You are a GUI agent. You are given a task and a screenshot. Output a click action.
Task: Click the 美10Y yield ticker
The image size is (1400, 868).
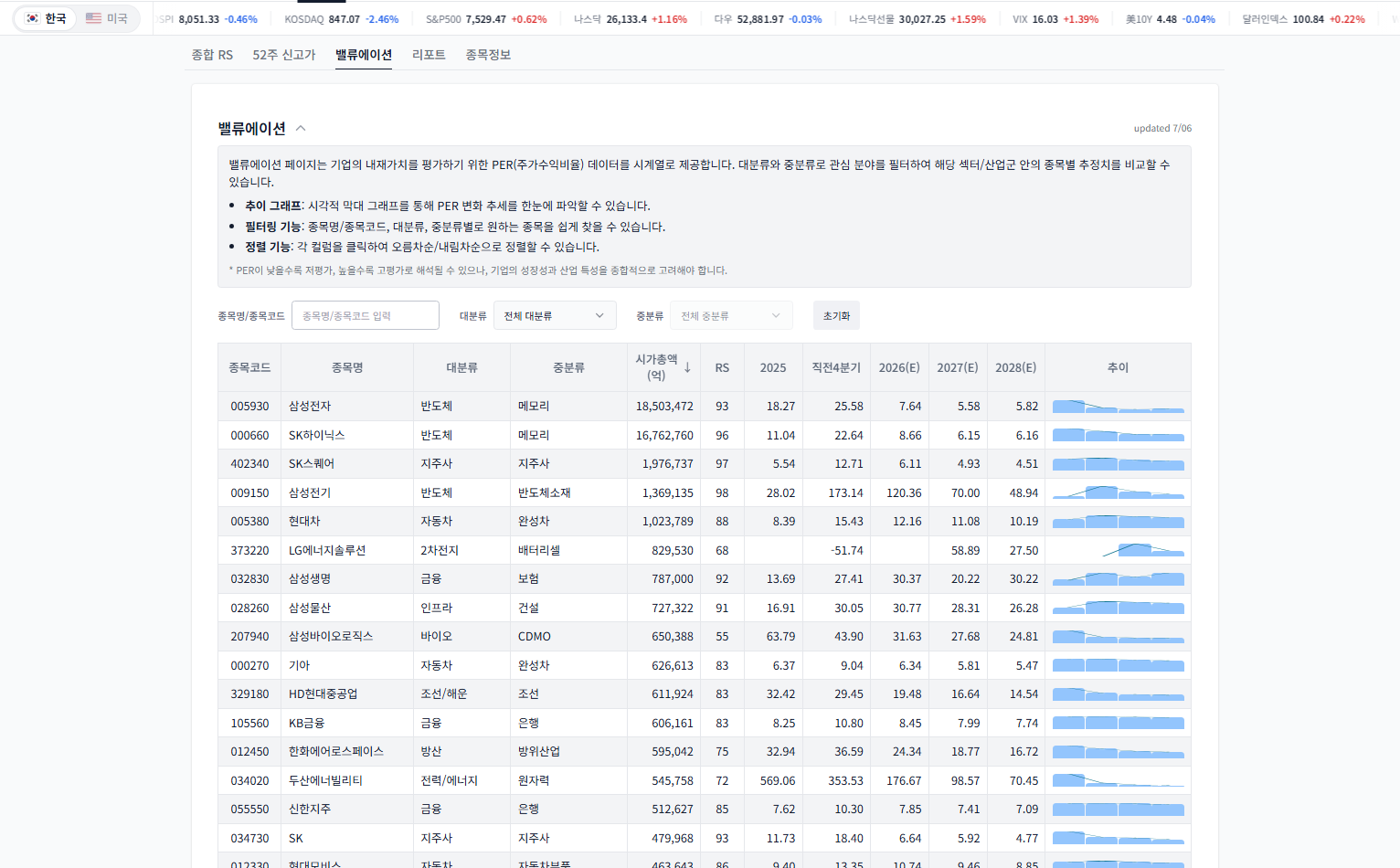pos(1171,19)
